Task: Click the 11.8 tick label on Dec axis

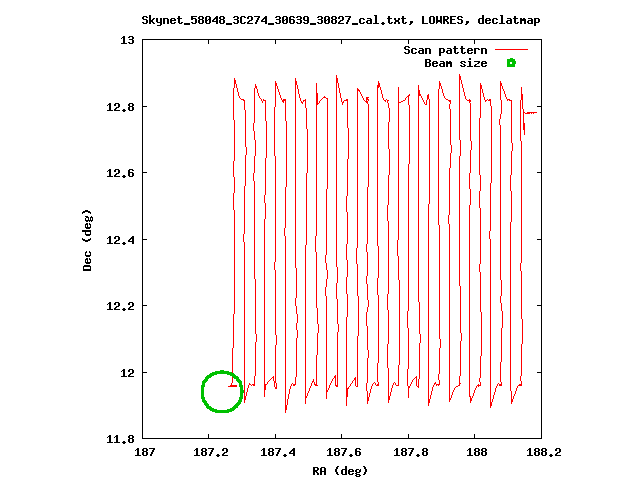Action: pos(120,439)
